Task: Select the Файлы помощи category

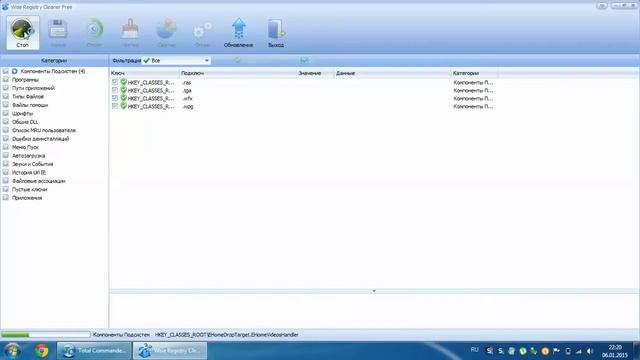Action: pyautogui.click(x=30, y=105)
